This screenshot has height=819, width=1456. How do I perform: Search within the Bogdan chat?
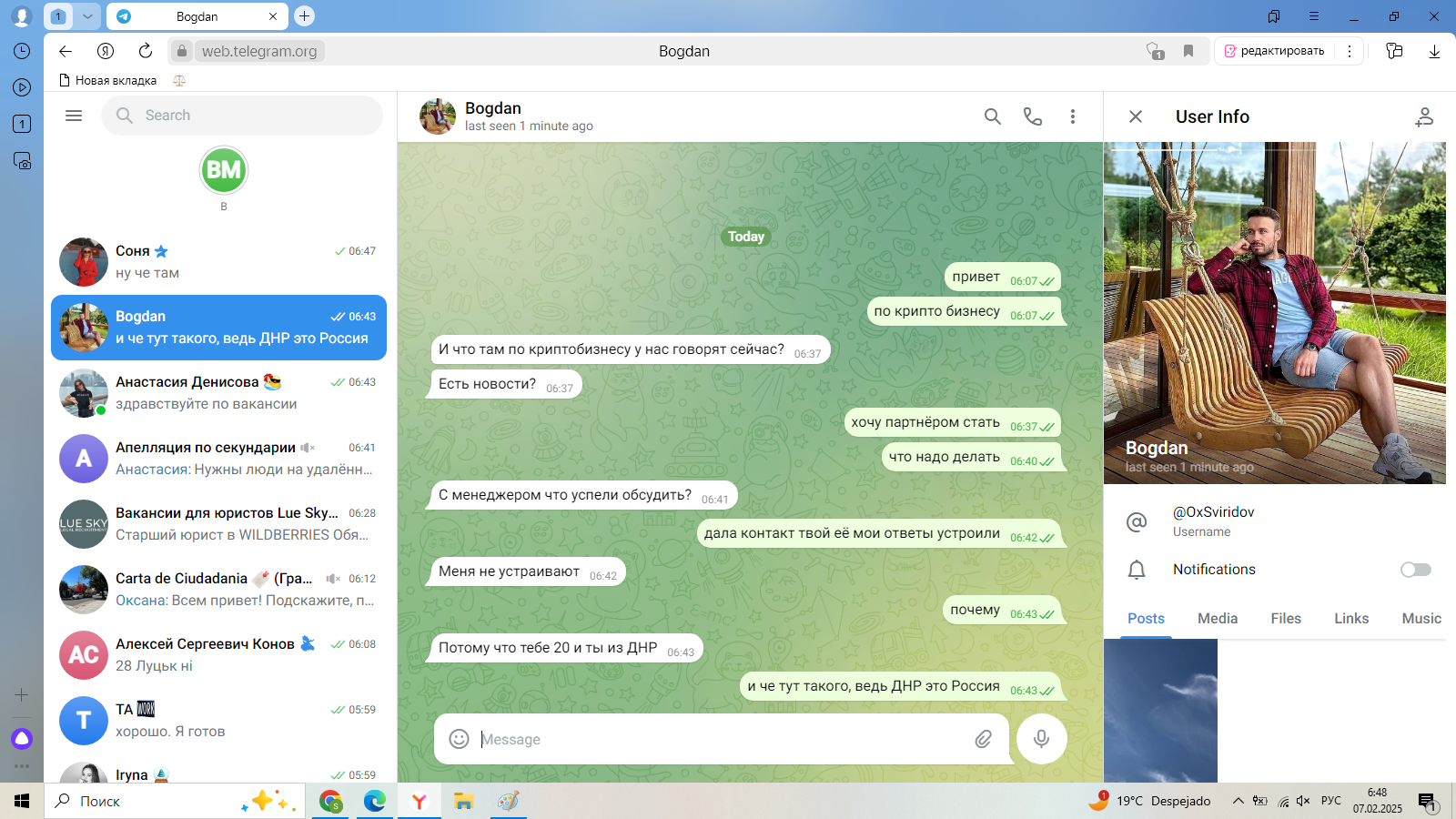point(993,116)
